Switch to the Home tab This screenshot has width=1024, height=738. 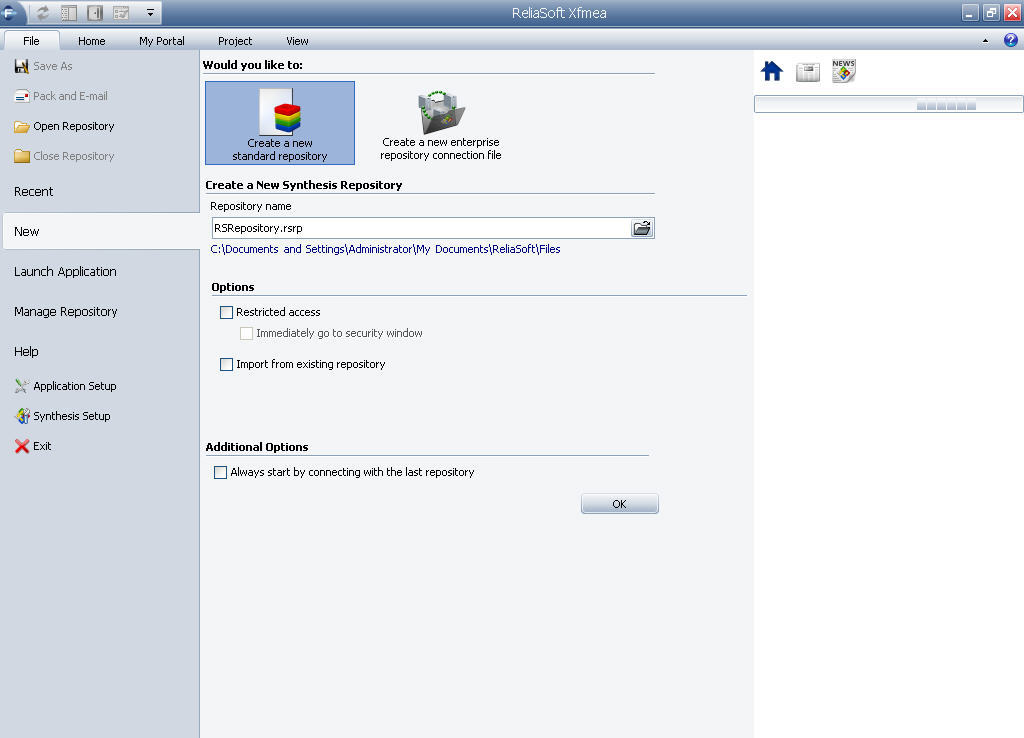91,40
